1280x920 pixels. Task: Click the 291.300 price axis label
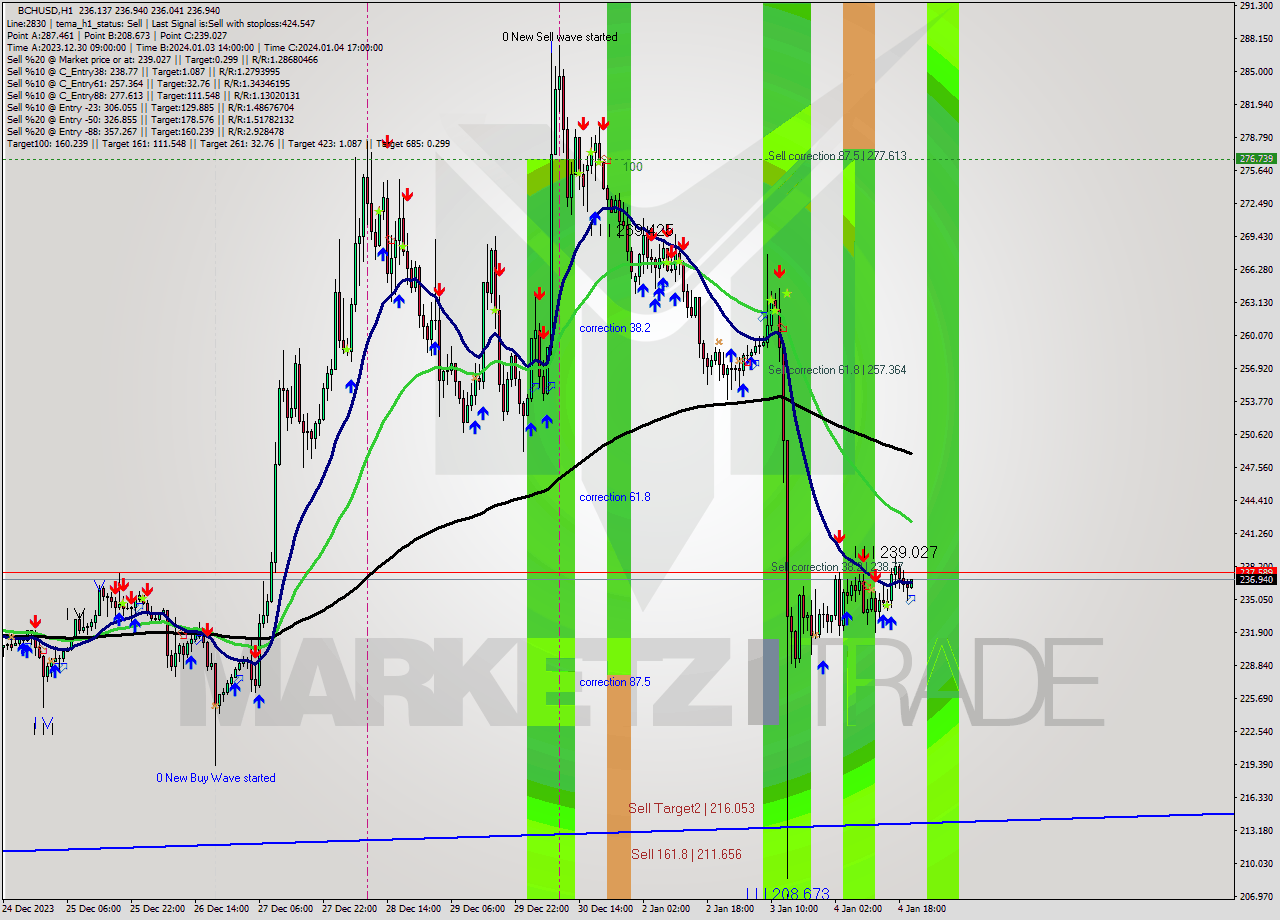1256,6
